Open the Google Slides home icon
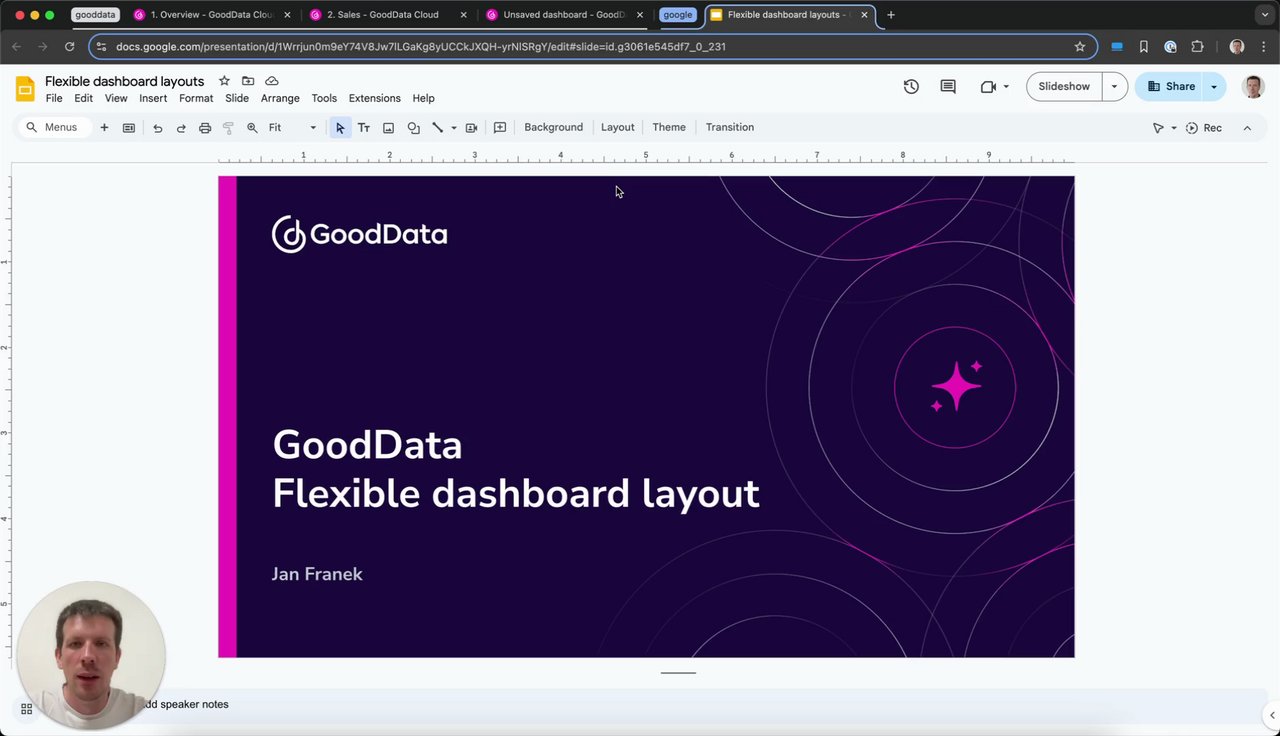The height and width of the screenshot is (736, 1280). pos(25,89)
